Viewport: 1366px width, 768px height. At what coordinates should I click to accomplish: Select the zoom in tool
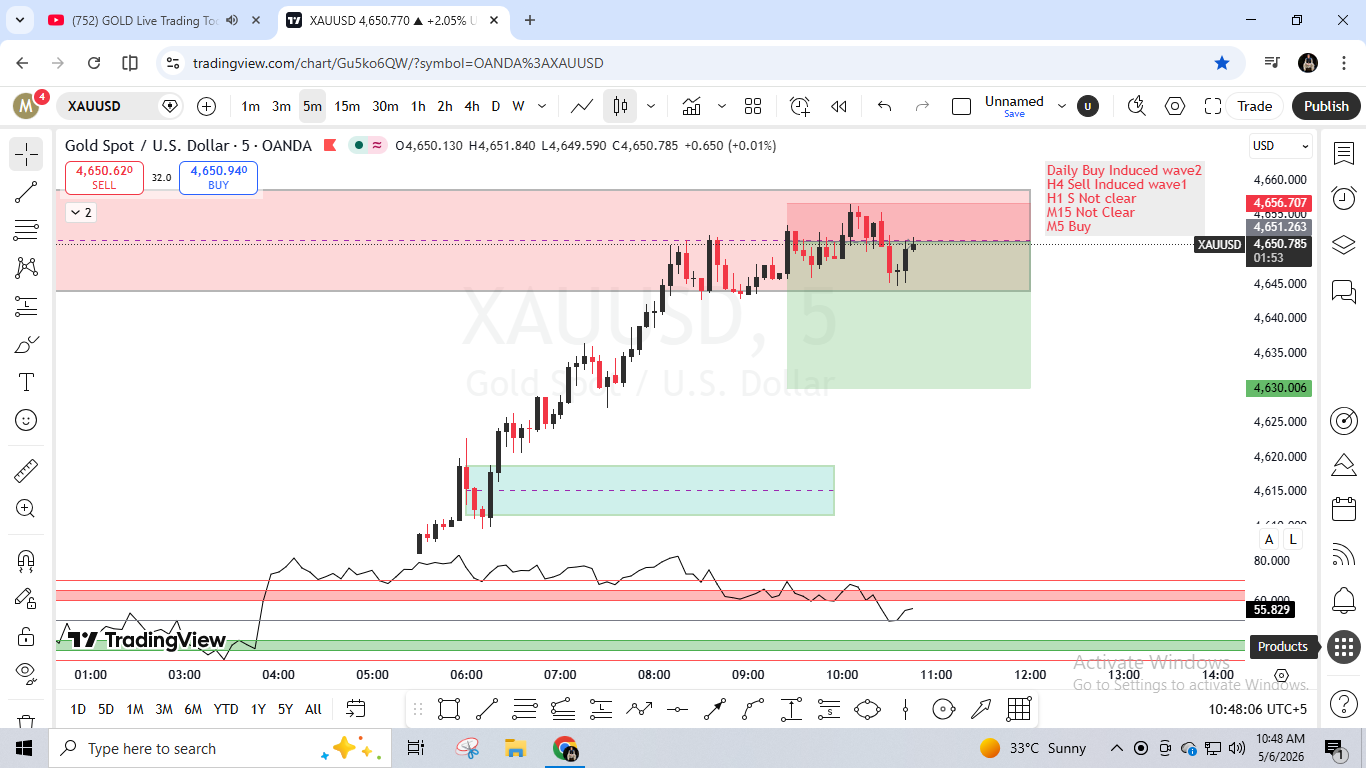pos(26,508)
